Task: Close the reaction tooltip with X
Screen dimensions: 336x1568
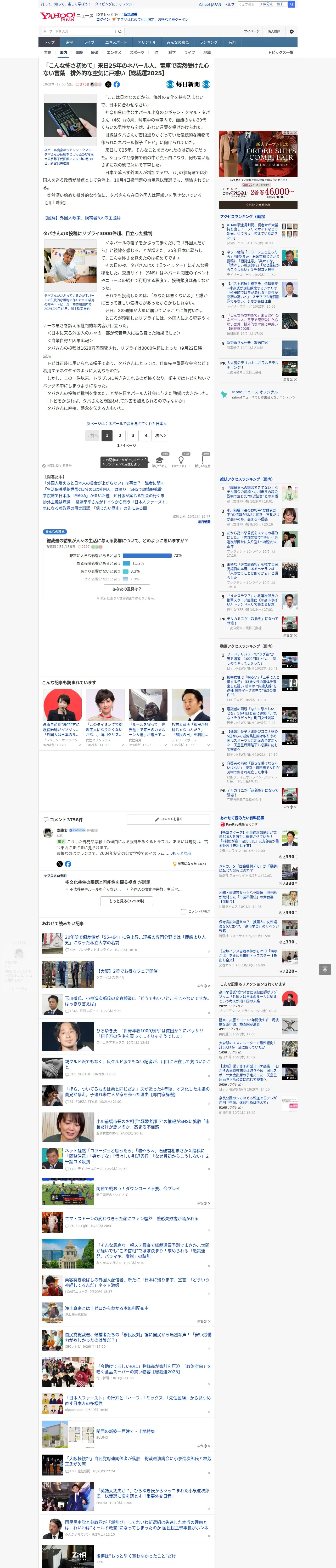Action: [x=145, y=459]
